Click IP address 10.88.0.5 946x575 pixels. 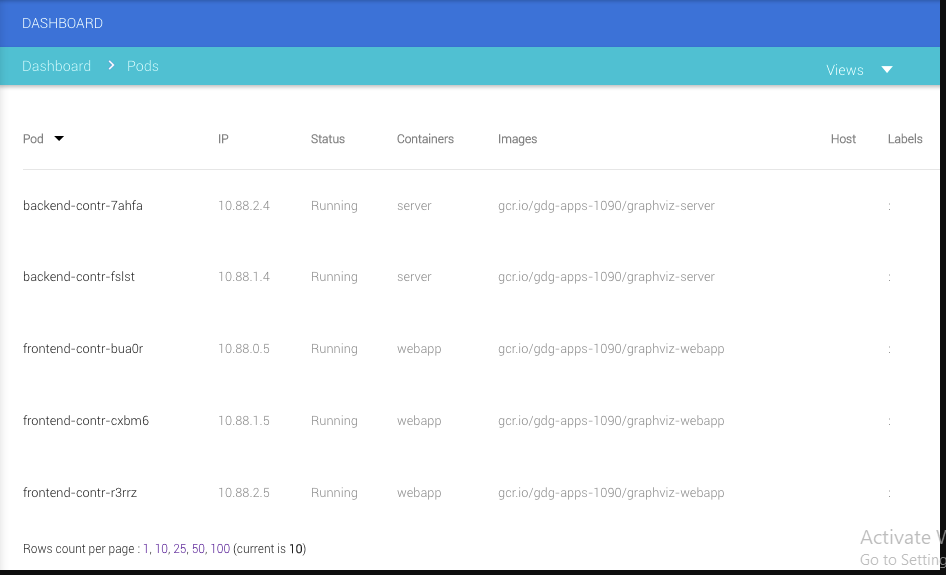tap(244, 349)
